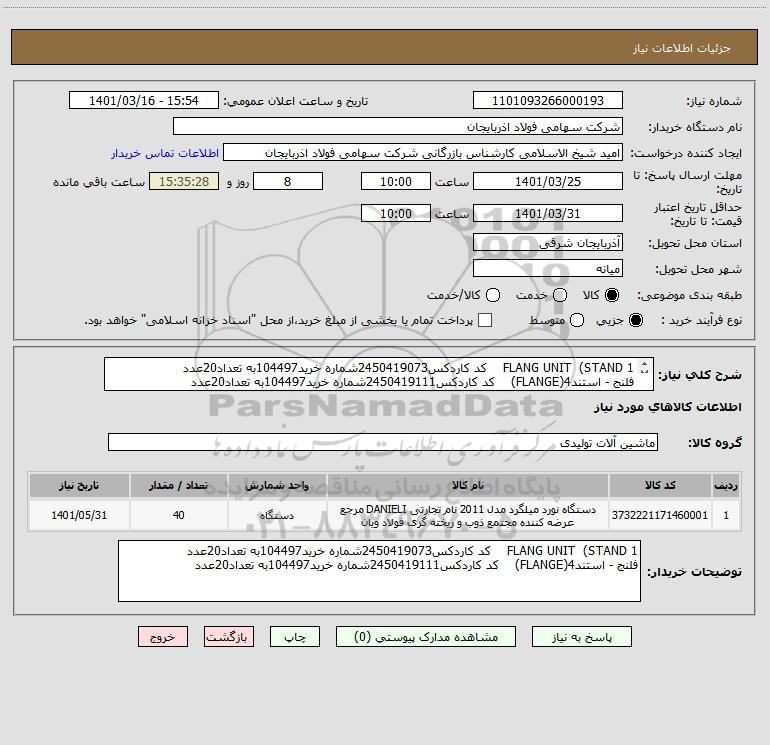The image size is (770, 745).
Task: Step through the شرح کلی نیاز box's spinner arrows
Action: pyautogui.click(x=644, y=367)
